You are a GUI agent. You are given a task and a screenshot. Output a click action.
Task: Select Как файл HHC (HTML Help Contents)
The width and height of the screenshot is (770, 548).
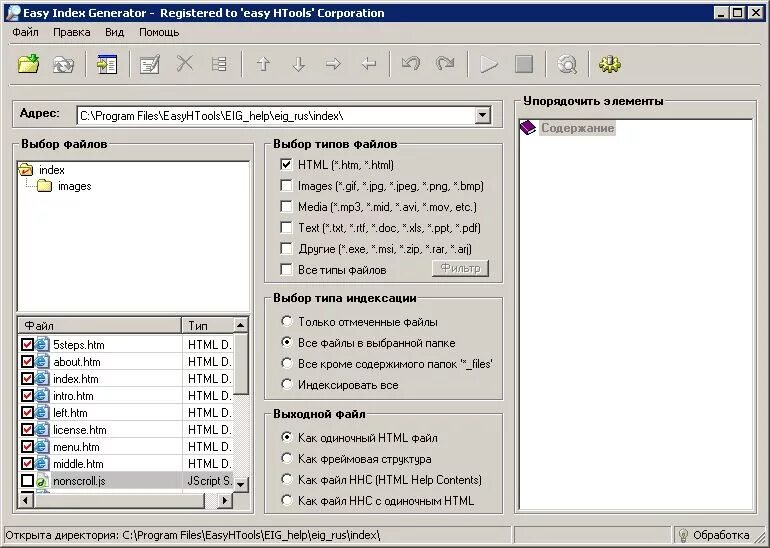(x=287, y=479)
